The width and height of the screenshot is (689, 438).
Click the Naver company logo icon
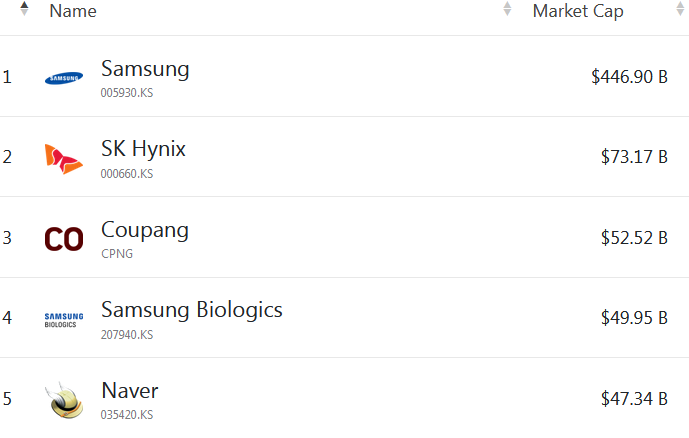pyautogui.click(x=64, y=400)
